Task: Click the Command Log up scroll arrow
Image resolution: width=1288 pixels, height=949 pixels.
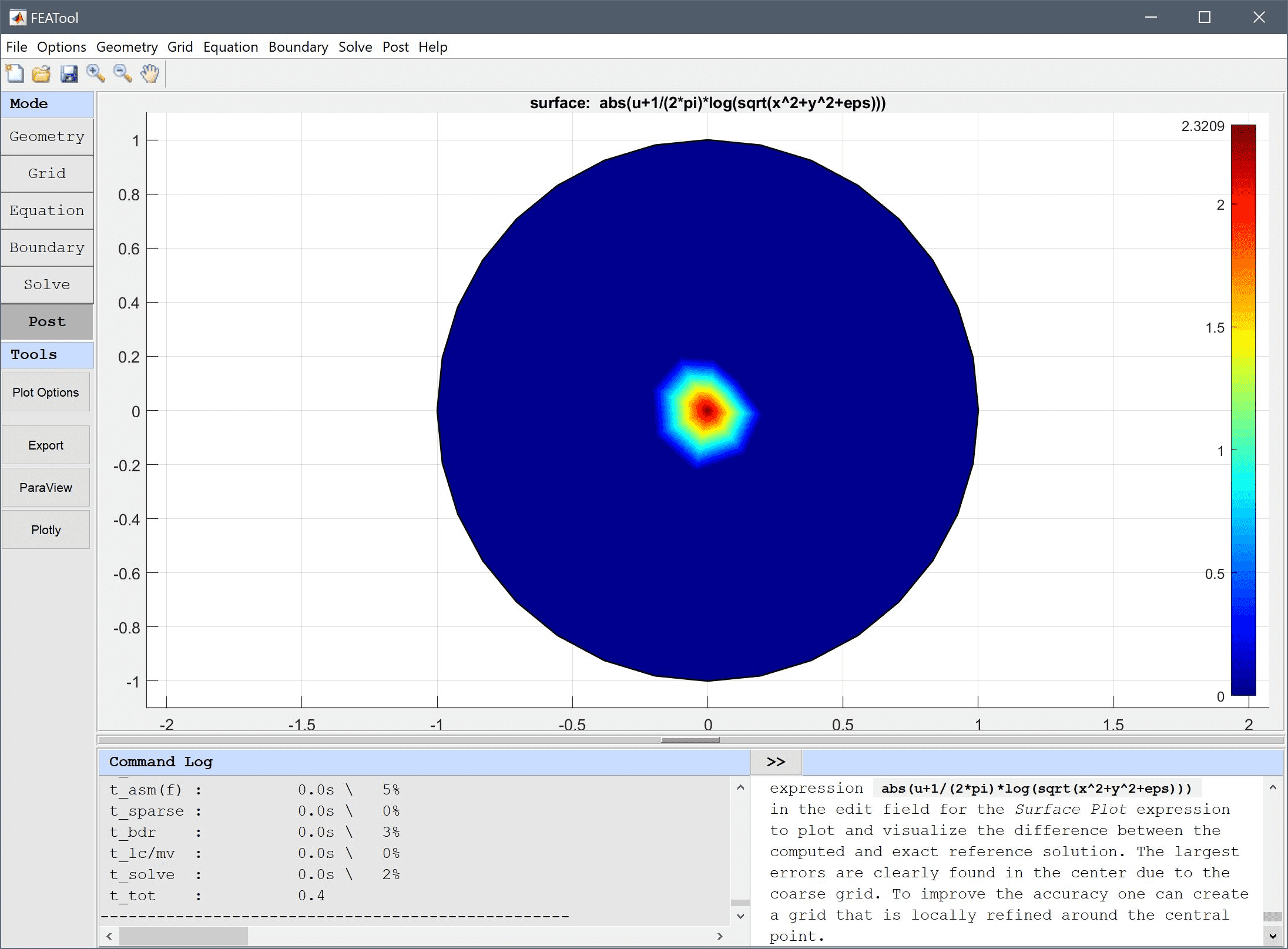Action: [x=740, y=787]
